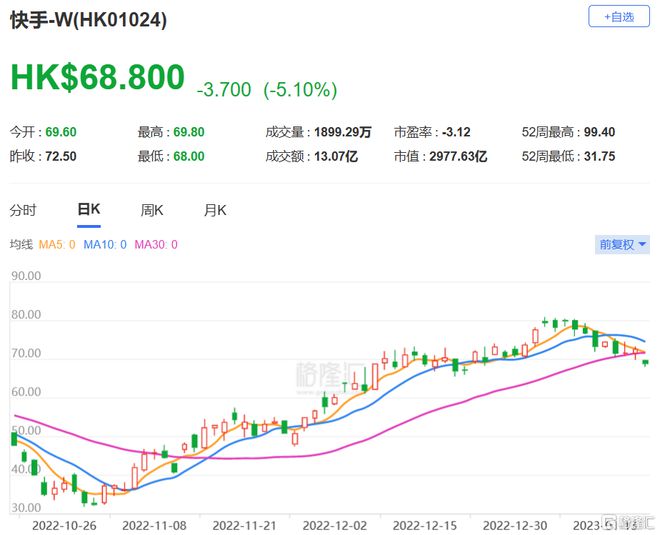
Task: Click the MA30 moving average label
Action: click(156, 245)
